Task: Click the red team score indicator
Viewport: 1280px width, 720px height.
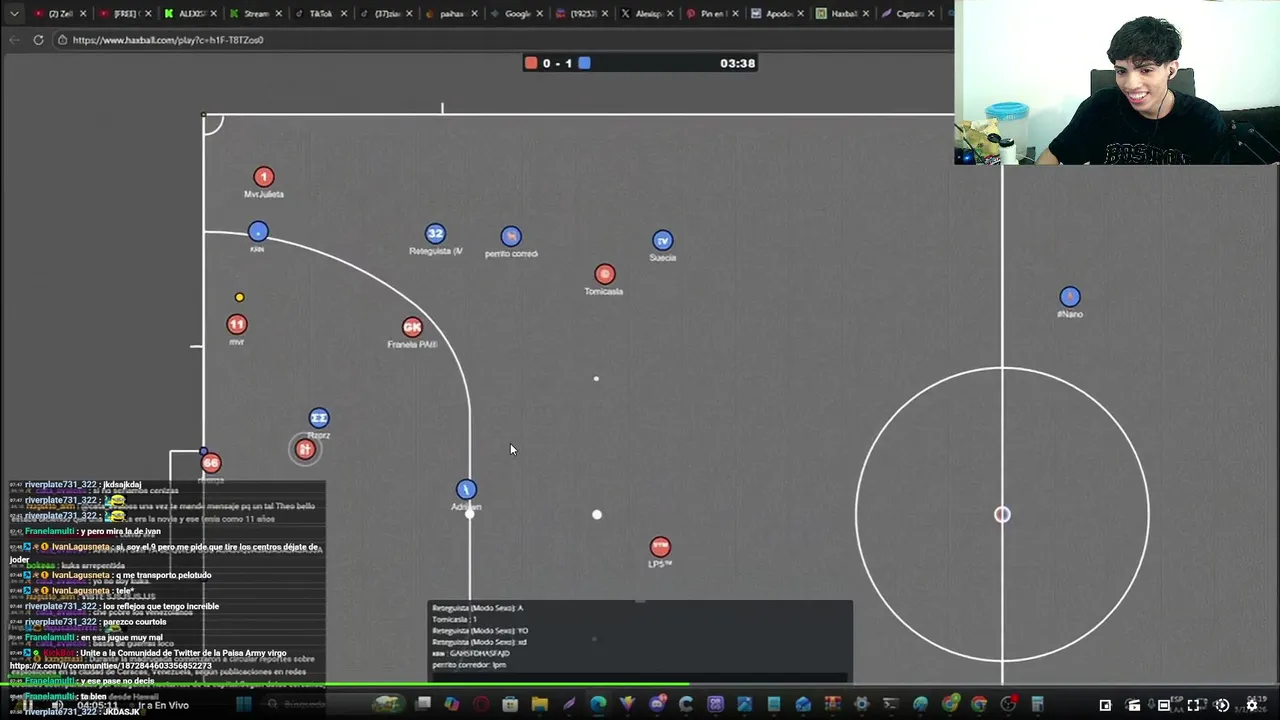Action: coord(531,63)
